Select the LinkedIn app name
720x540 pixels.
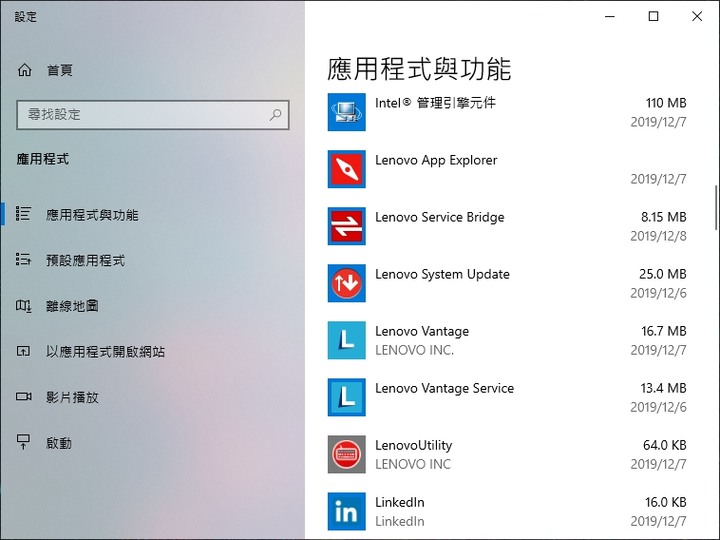click(399, 502)
